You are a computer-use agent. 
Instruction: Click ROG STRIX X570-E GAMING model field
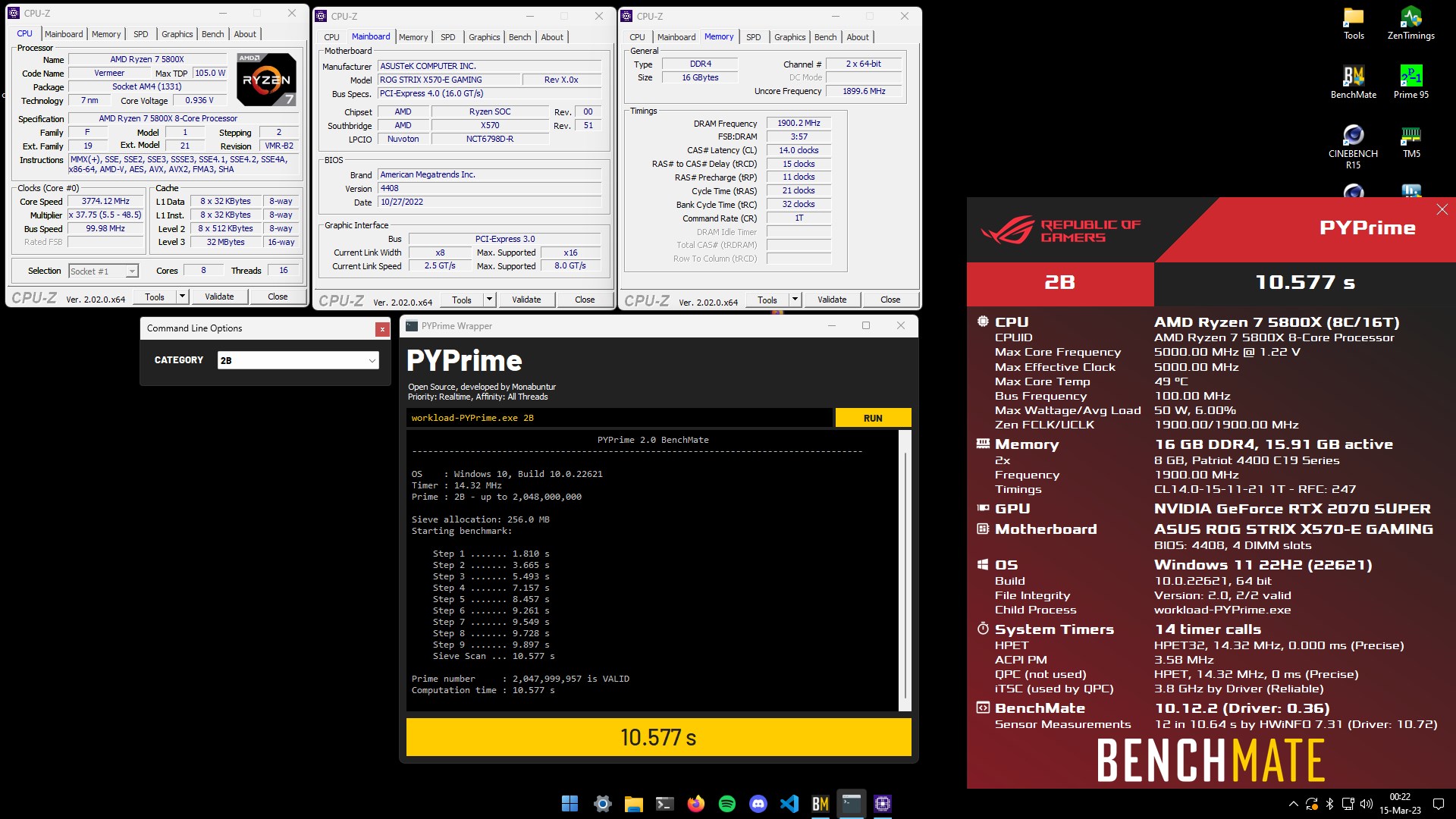point(449,80)
